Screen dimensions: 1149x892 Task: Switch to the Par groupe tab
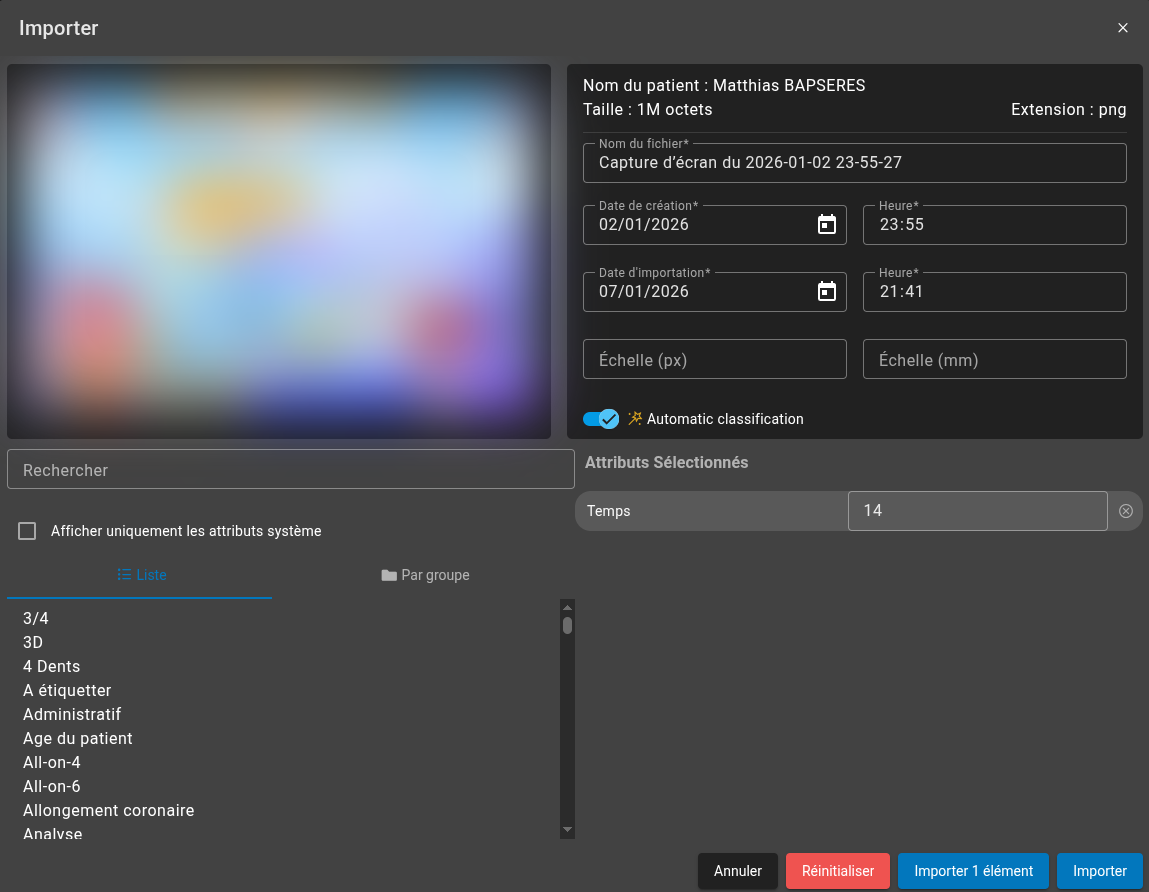coord(425,575)
